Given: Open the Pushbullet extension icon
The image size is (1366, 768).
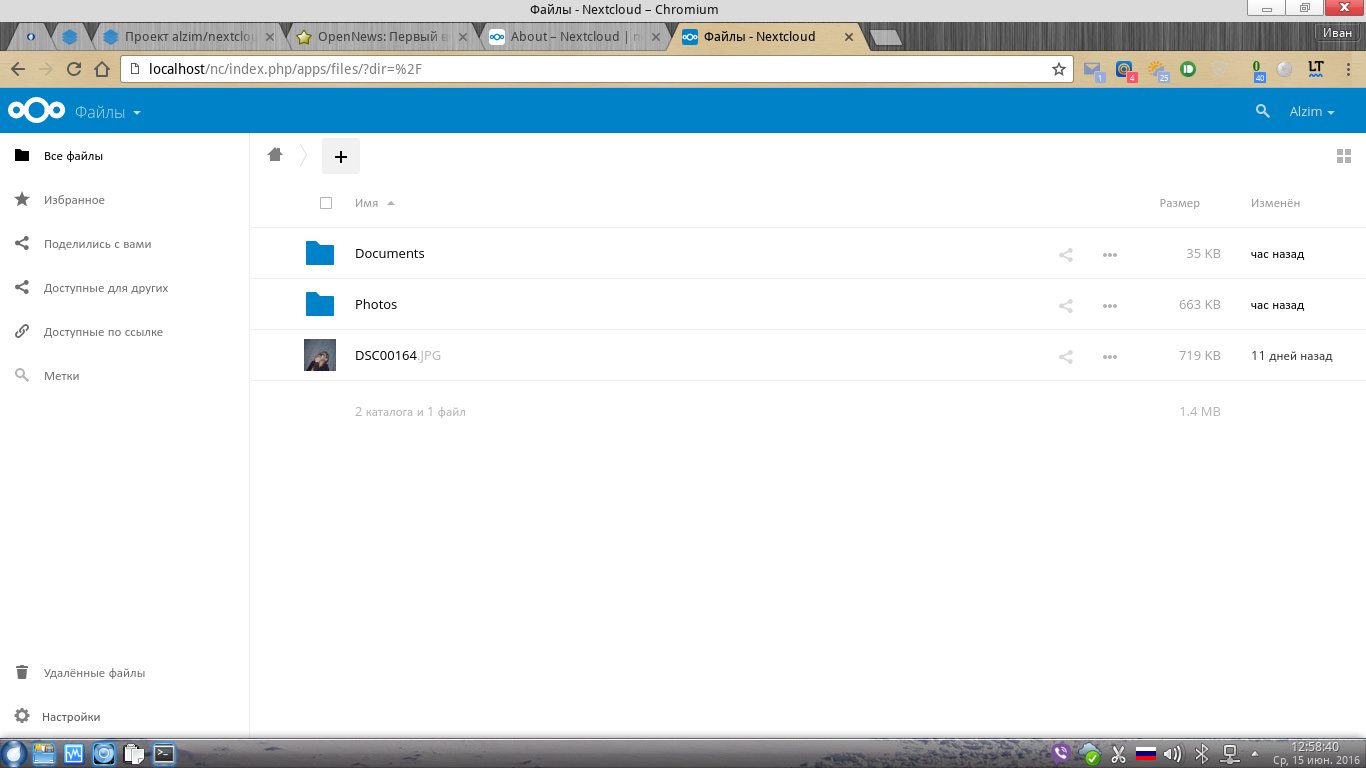Looking at the screenshot, I should pyautogui.click(x=1188, y=69).
